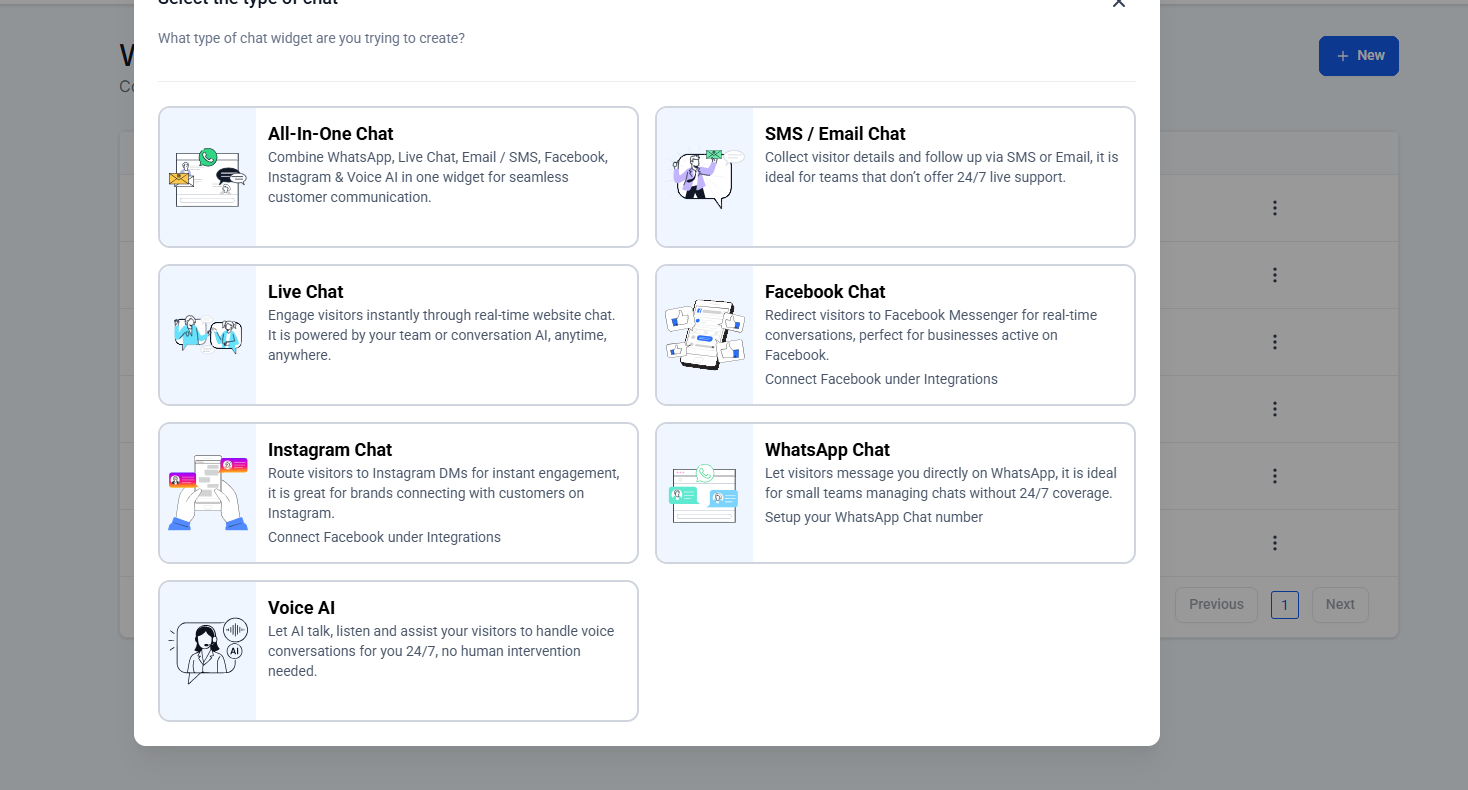Click the text "Redirect visitors to Facebook Messenger"

[931, 335]
